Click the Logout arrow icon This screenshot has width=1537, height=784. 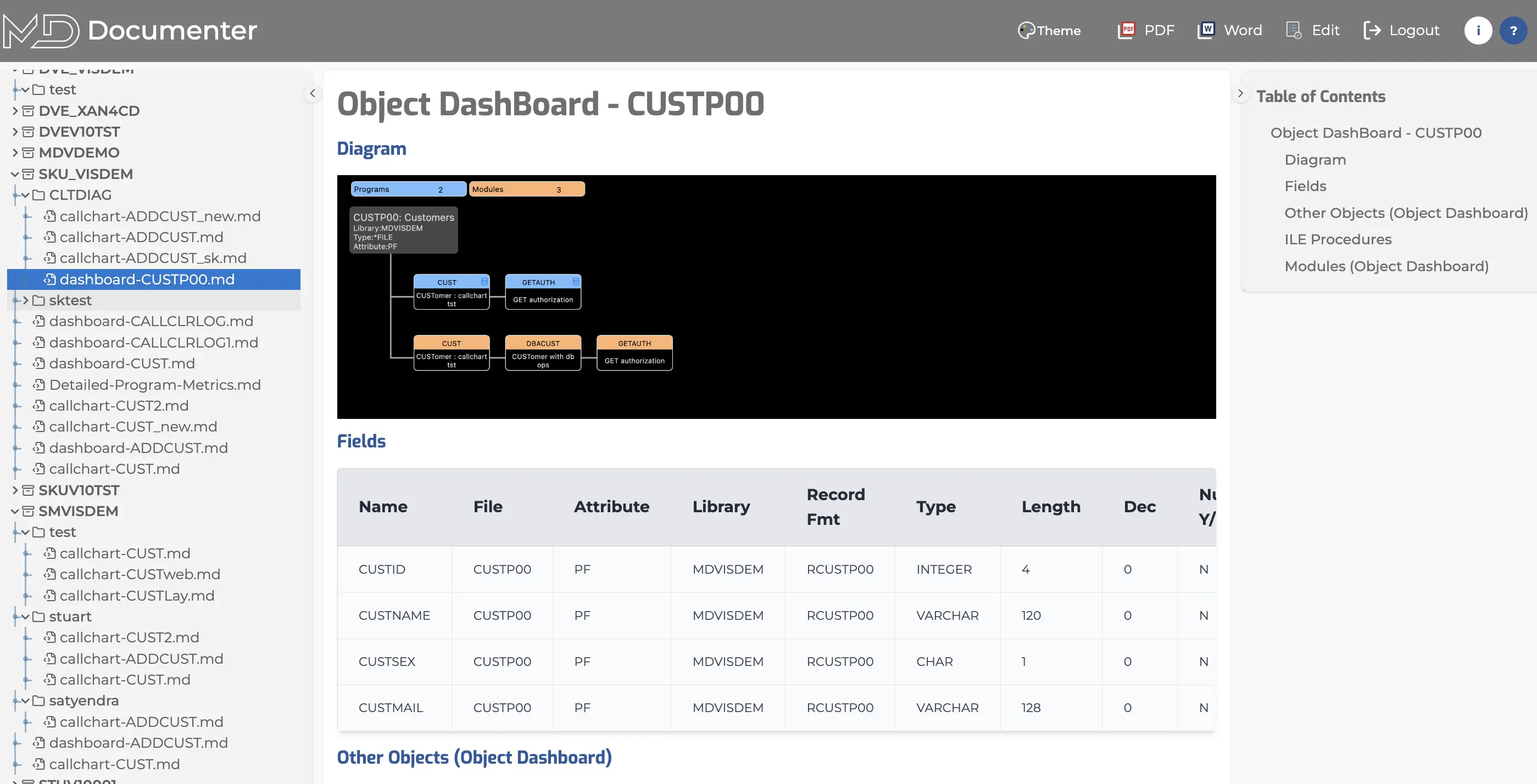tap(1372, 30)
